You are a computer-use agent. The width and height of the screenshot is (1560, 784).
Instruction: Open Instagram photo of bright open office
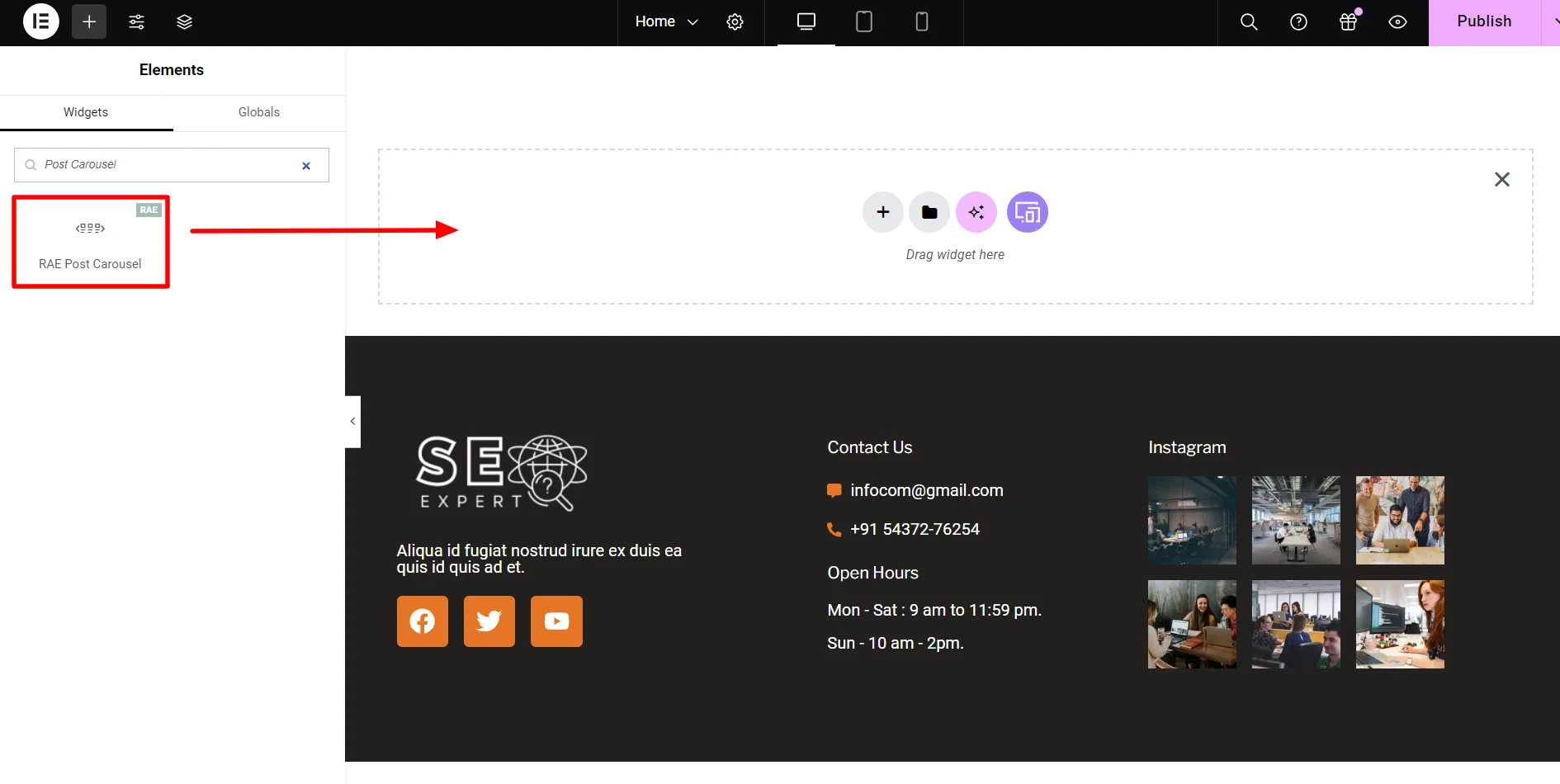click(x=1296, y=520)
